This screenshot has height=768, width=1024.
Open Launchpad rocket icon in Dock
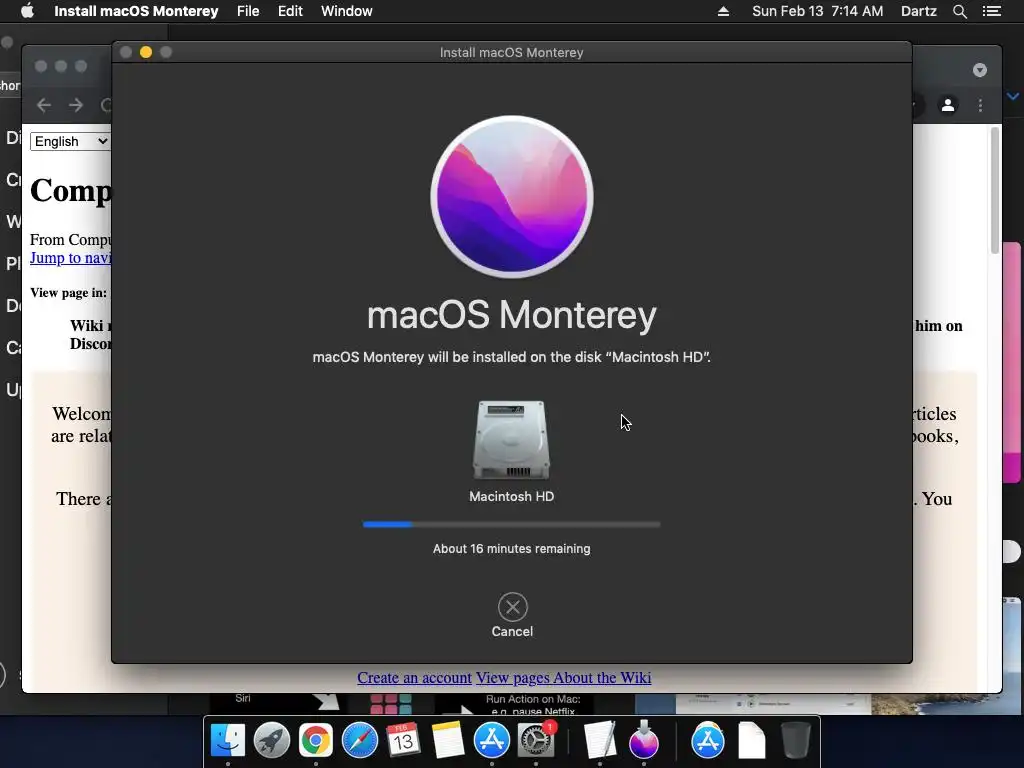(x=272, y=741)
